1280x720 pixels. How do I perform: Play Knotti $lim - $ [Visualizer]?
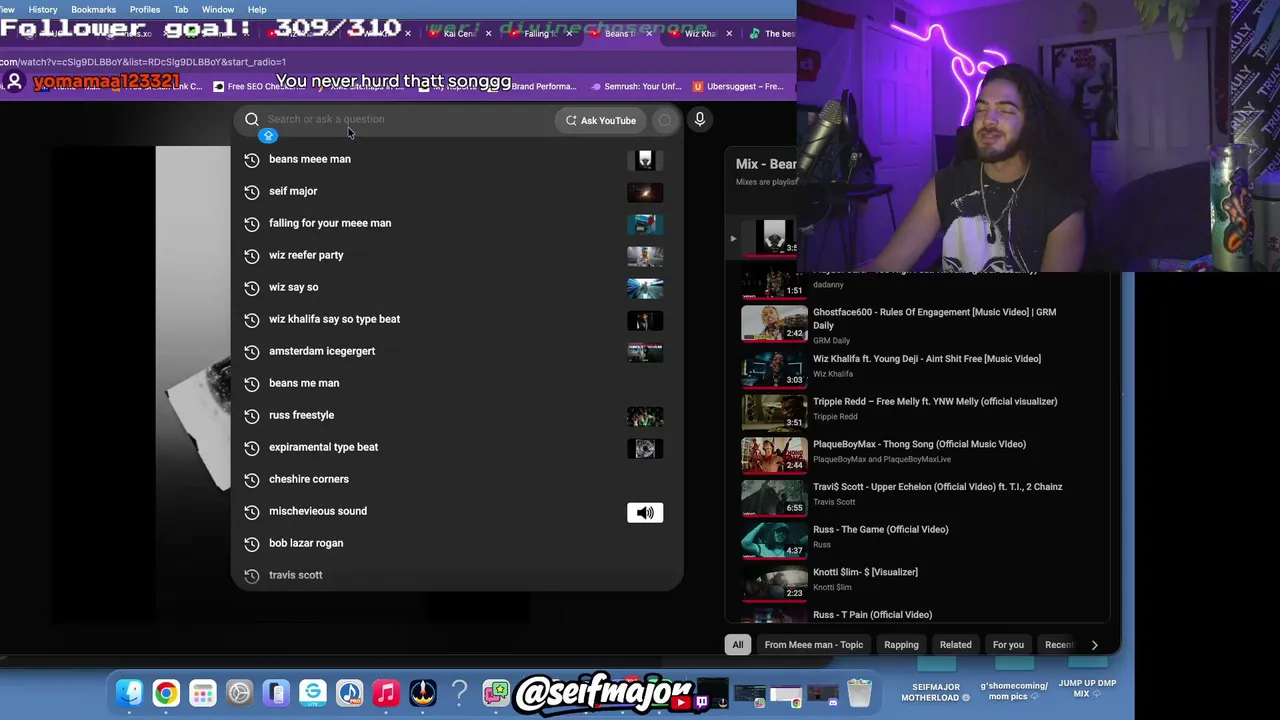(x=865, y=572)
